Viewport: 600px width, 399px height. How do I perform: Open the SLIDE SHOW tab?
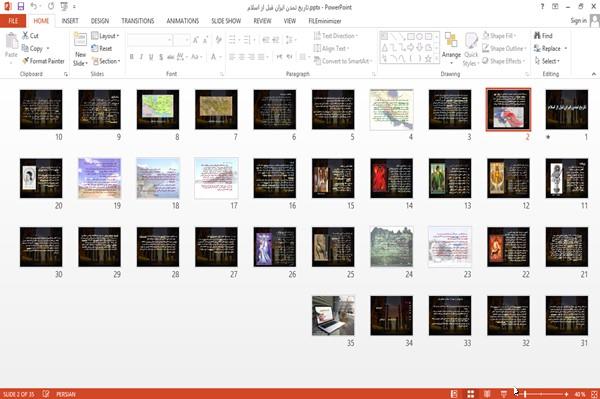click(x=226, y=21)
